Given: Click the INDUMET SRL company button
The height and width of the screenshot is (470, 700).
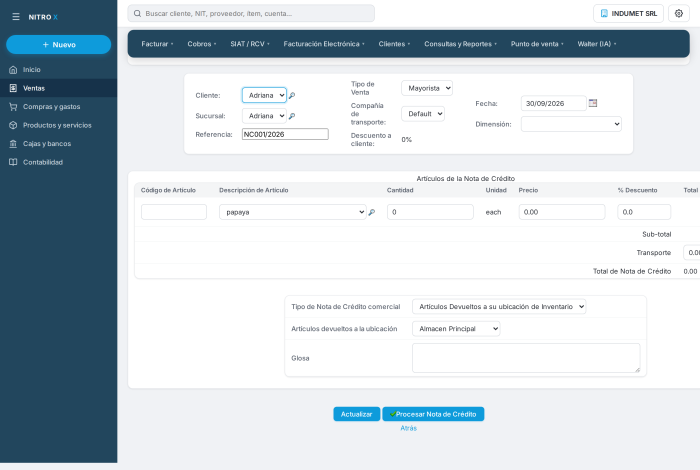Looking at the screenshot, I should (628, 13).
